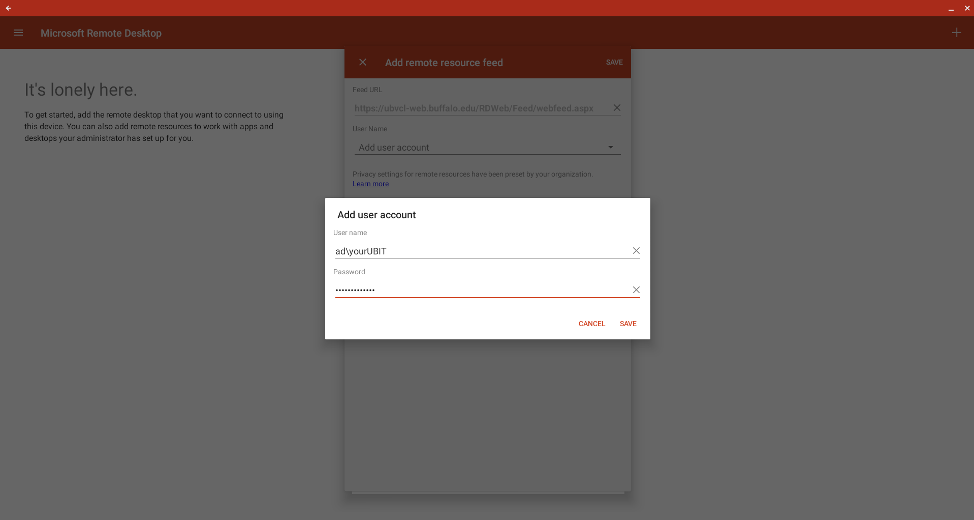This screenshot has height=520, width=974.
Task: Focus the User name field containing ad\yourUBIT
Action: coord(480,251)
